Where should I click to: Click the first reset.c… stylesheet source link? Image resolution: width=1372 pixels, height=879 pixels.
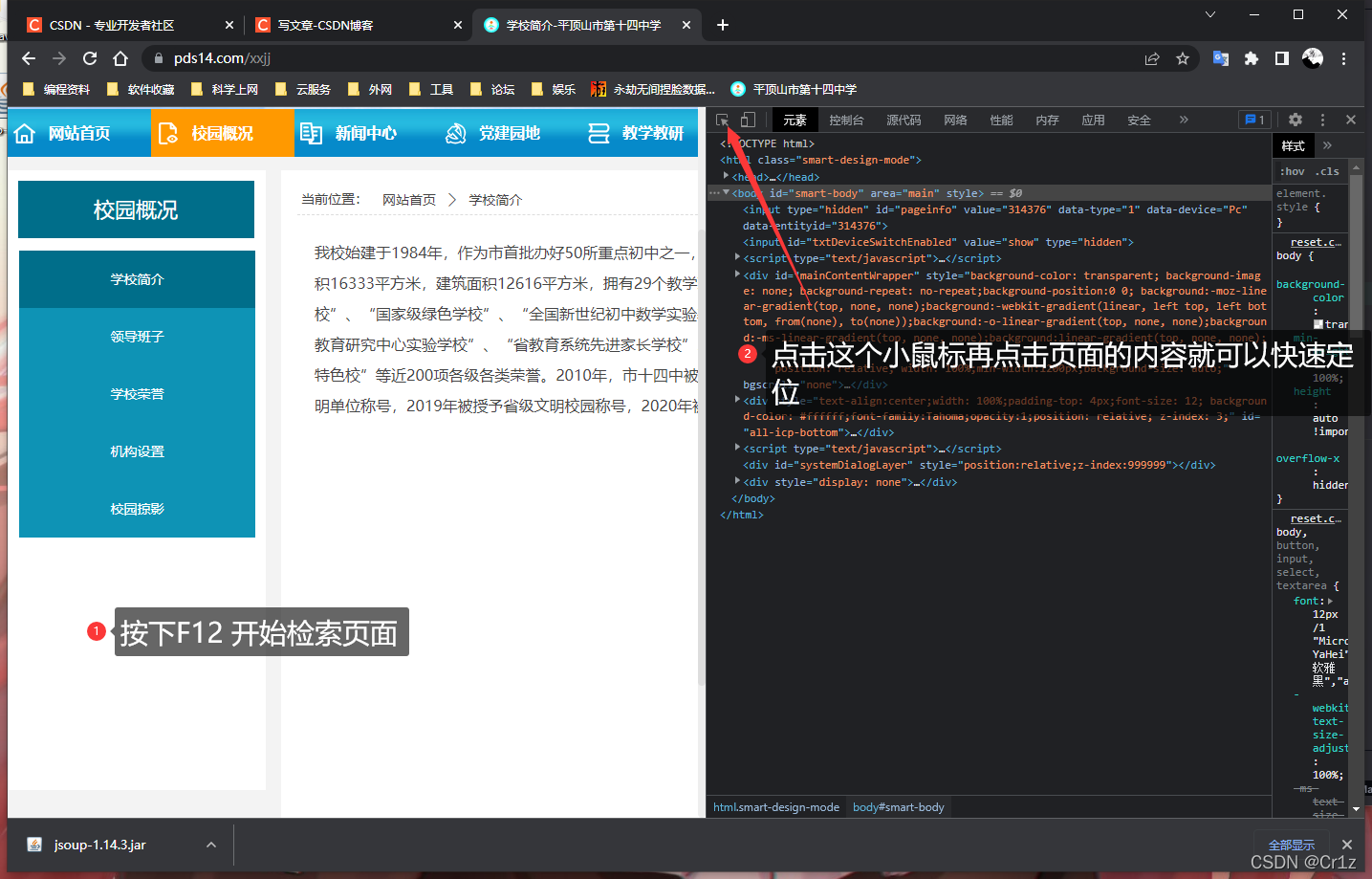tap(1316, 242)
